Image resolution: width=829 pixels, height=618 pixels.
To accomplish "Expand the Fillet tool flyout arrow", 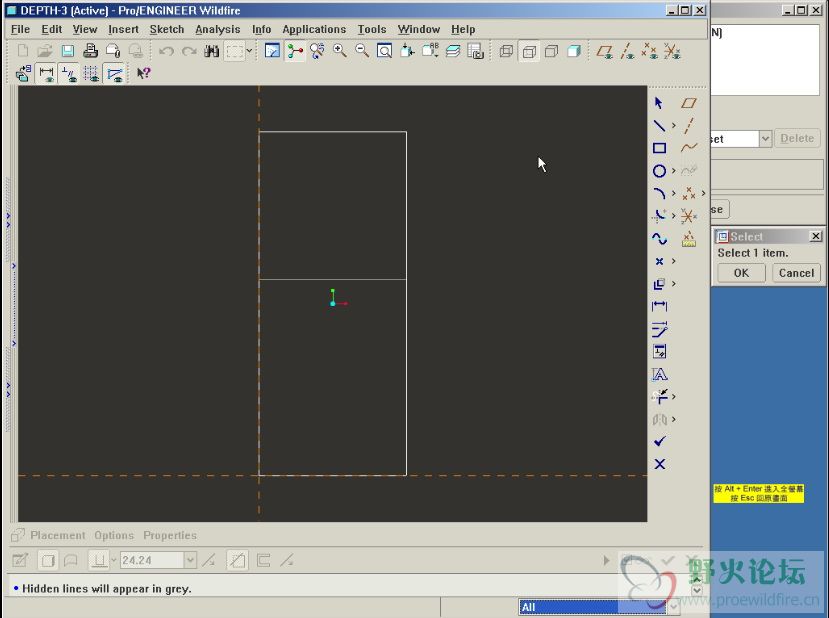I will pos(674,216).
